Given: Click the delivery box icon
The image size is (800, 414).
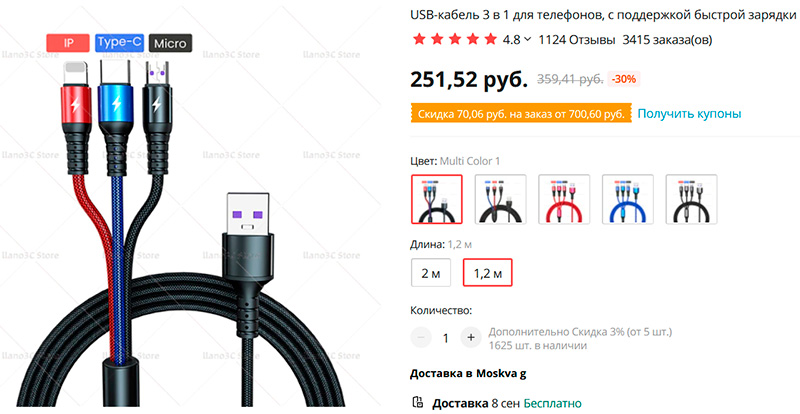Looking at the screenshot, I should [x=418, y=402].
